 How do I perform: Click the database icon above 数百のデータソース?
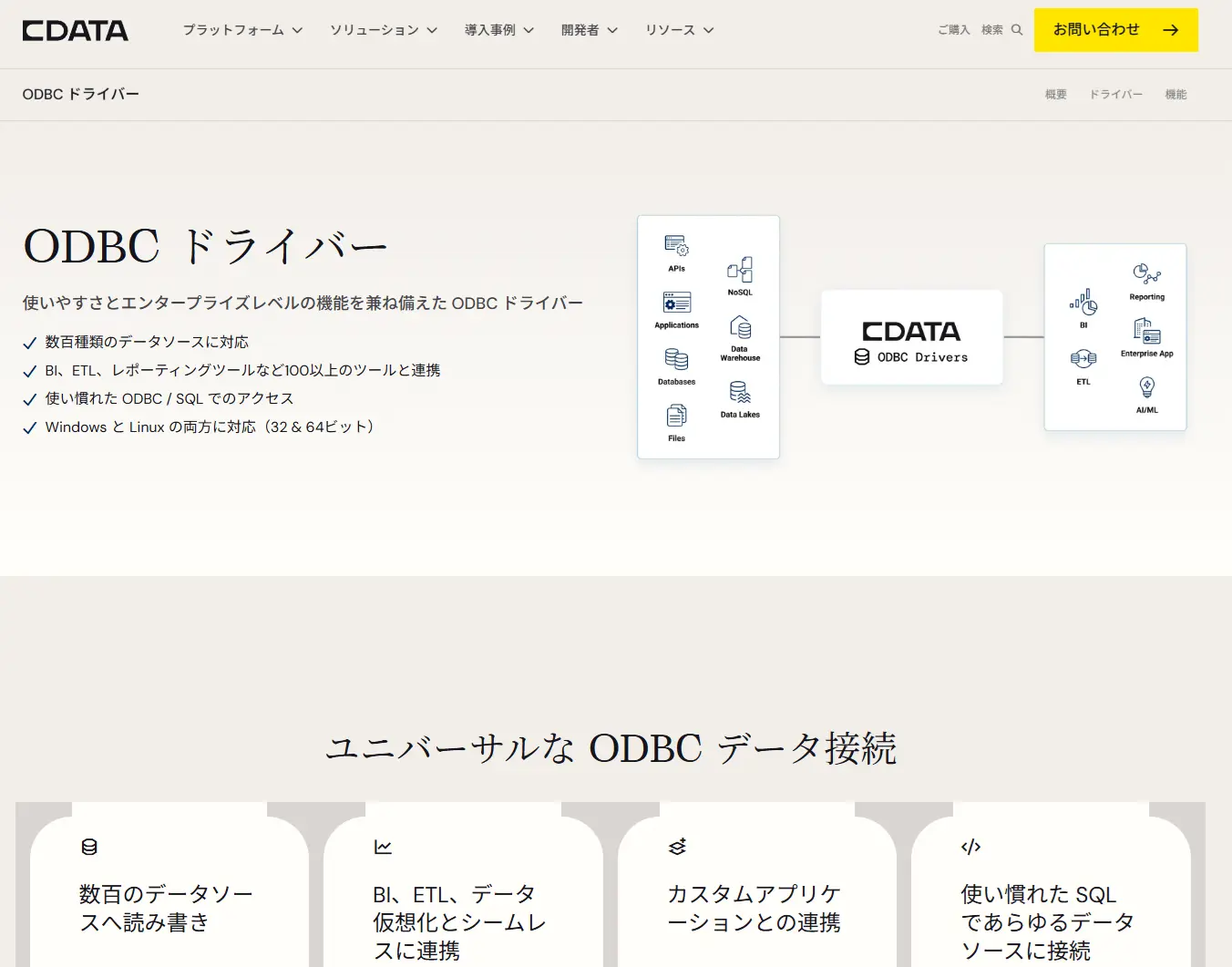(89, 847)
